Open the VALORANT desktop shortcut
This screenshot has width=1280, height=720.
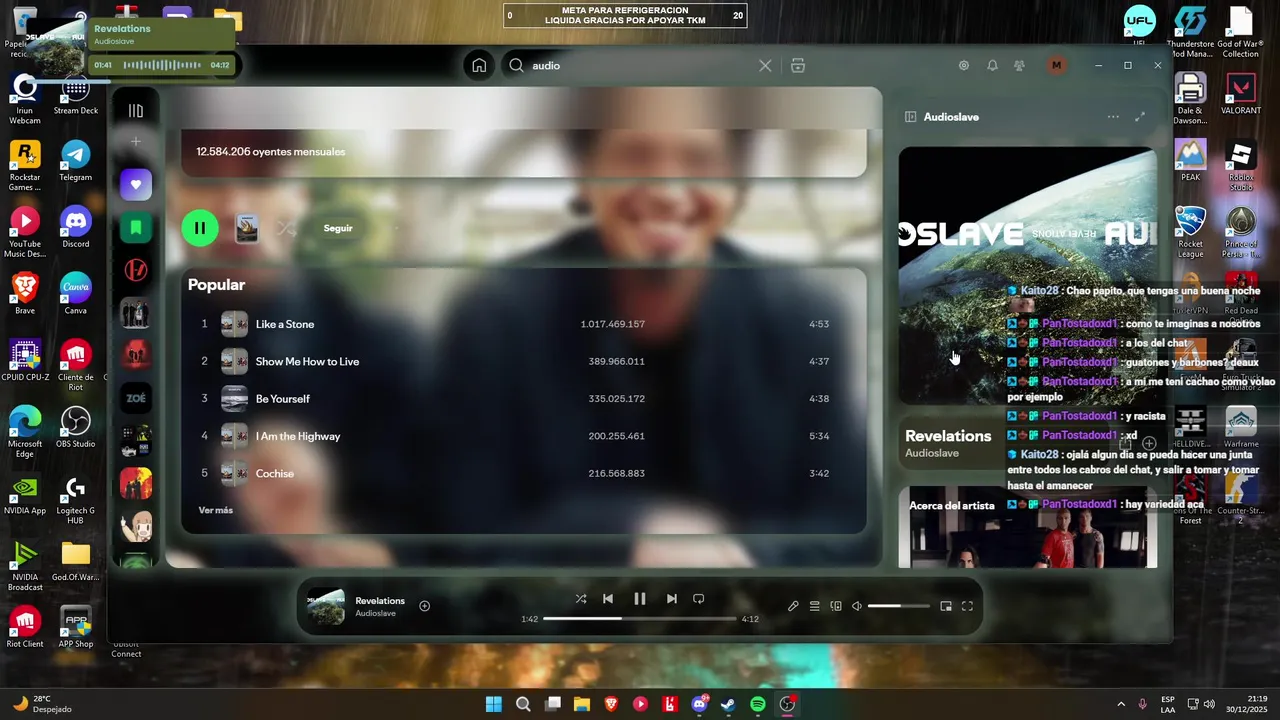[1241, 94]
